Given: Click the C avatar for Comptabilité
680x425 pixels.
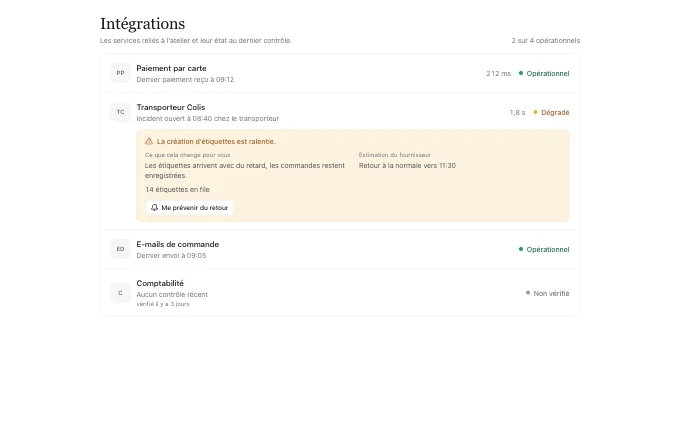Looking at the screenshot, I should coord(120,293).
